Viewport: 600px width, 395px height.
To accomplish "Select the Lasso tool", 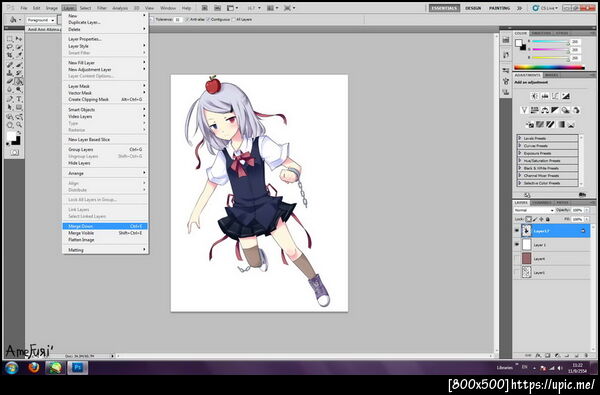I will click(x=10, y=47).
